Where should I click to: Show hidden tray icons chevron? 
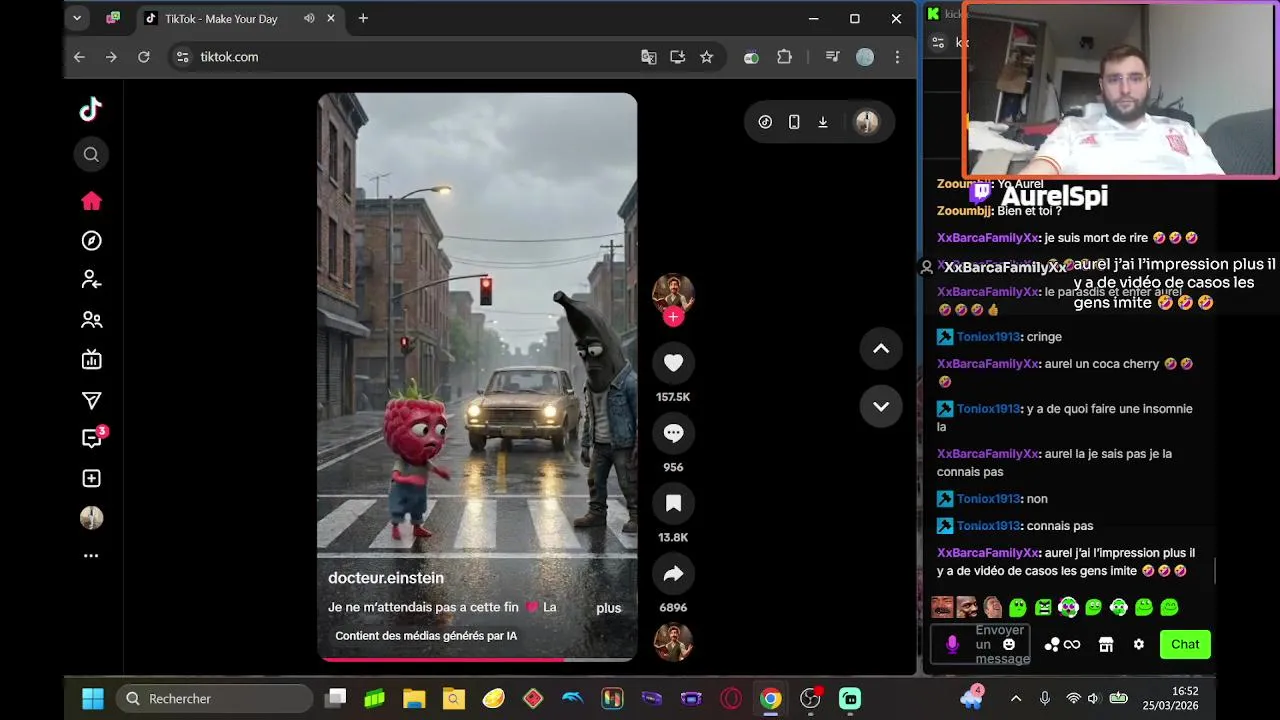pyautogui.click(x=1016, y=699)
